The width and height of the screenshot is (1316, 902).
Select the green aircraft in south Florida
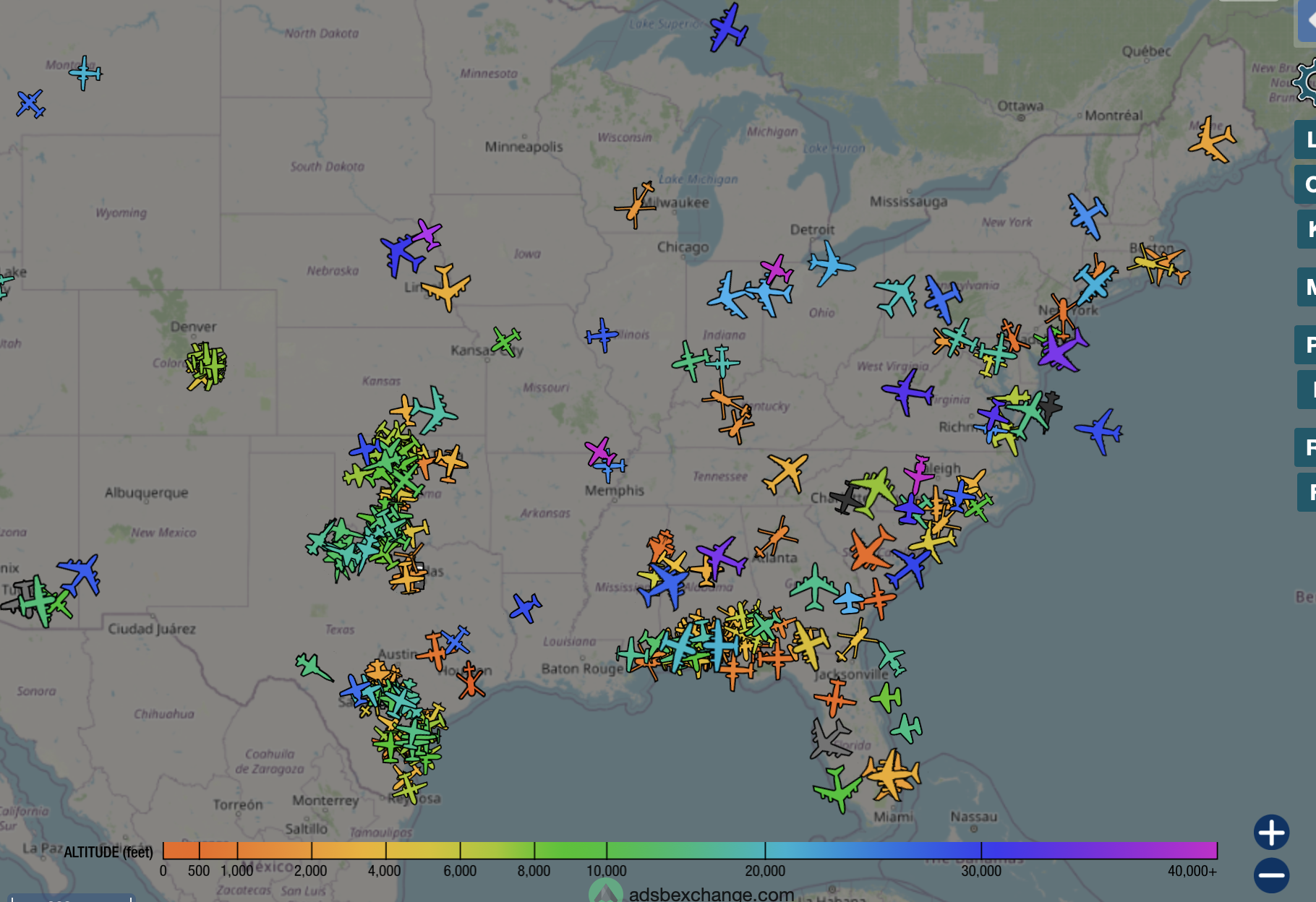pos(838,790)
